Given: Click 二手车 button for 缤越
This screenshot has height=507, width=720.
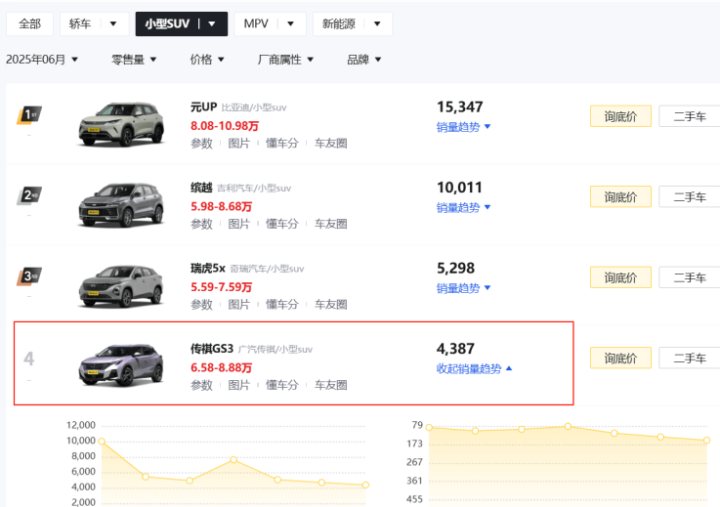Looking at the screenshot, I should coord(689,197).
